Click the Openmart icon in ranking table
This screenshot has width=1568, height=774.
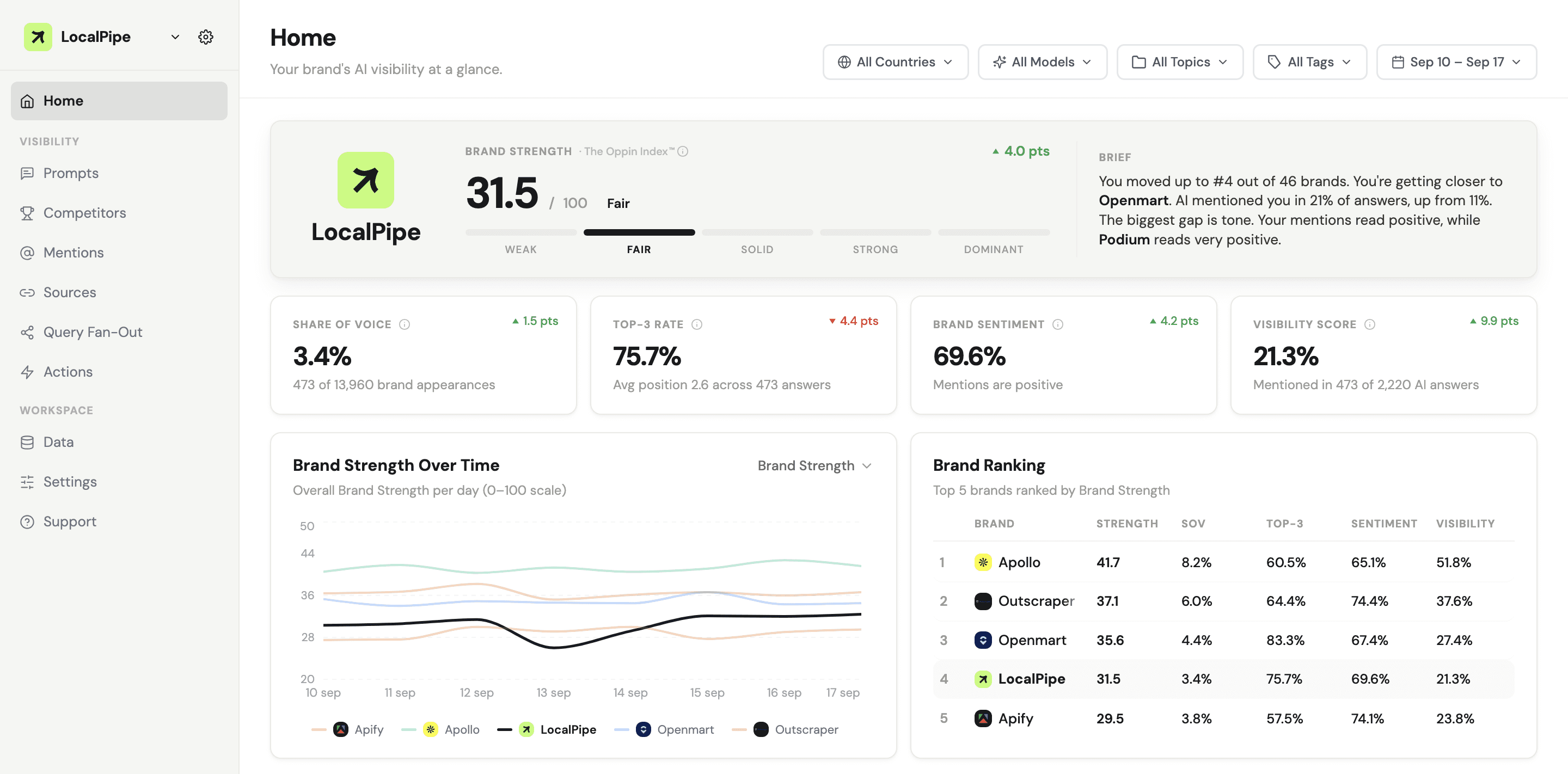983,640
